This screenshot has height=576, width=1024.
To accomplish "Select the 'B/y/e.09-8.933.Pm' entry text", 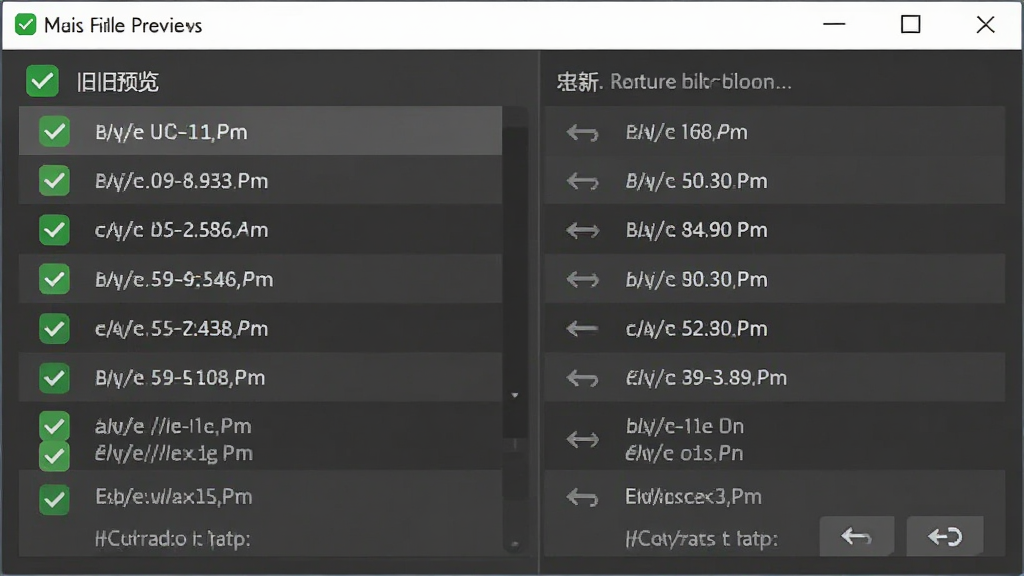I will coord(182,181).
